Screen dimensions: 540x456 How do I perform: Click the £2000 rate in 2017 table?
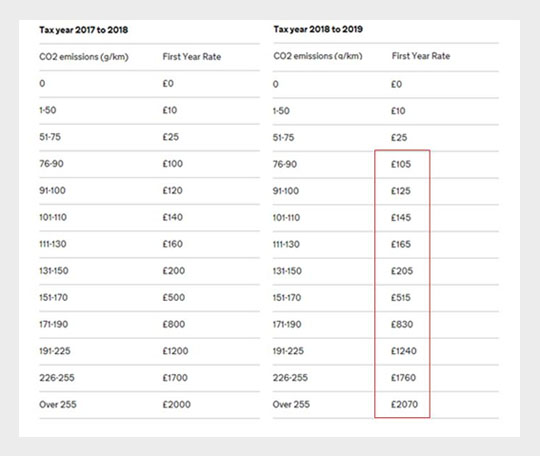pyautogui.click(x=176, y=404)
